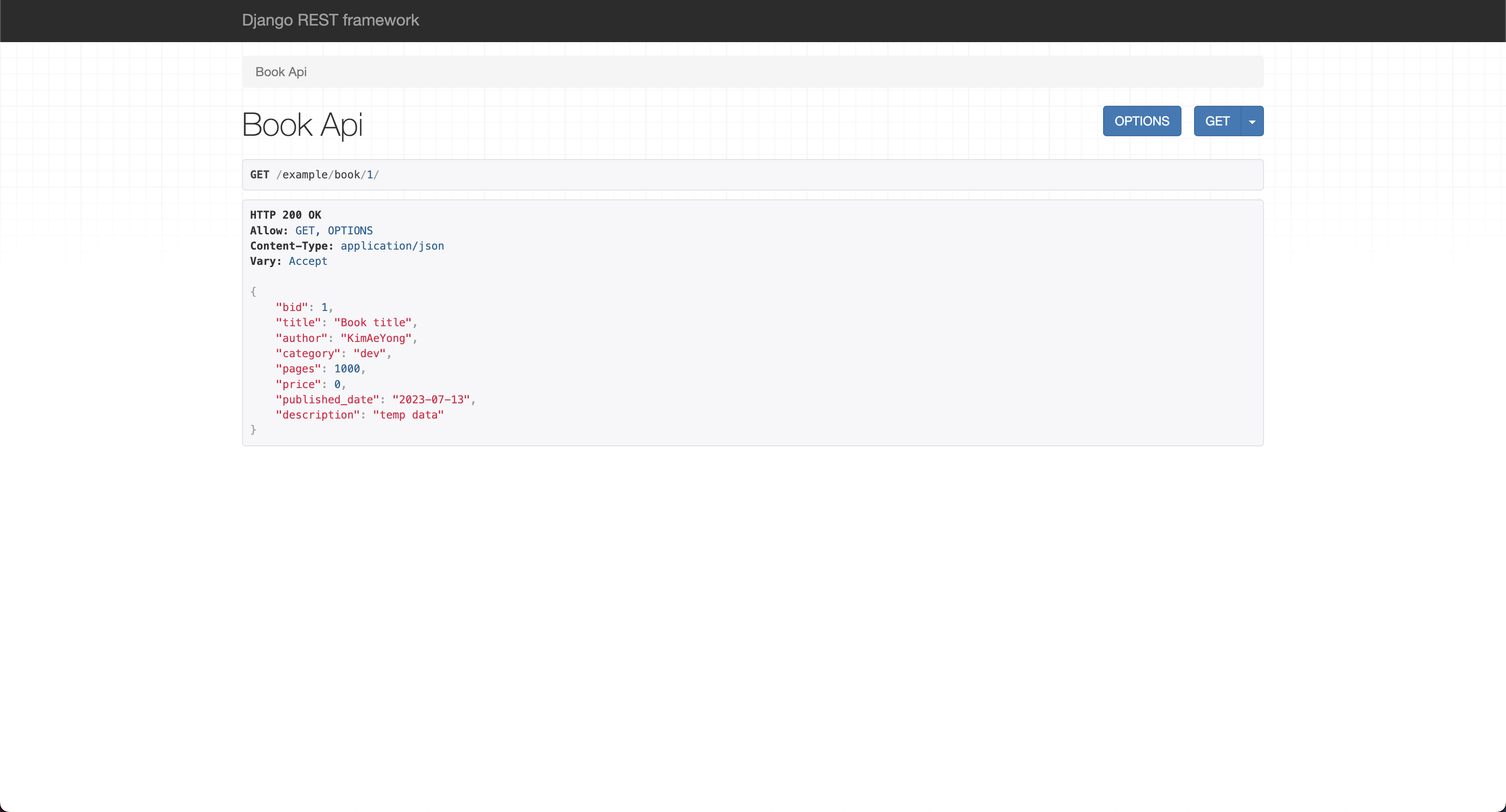The height and width of the screenshot is (812, 1506).
Task: Click the Allow header value GET, OPTIONS
Action: click(x=334, y=231)
